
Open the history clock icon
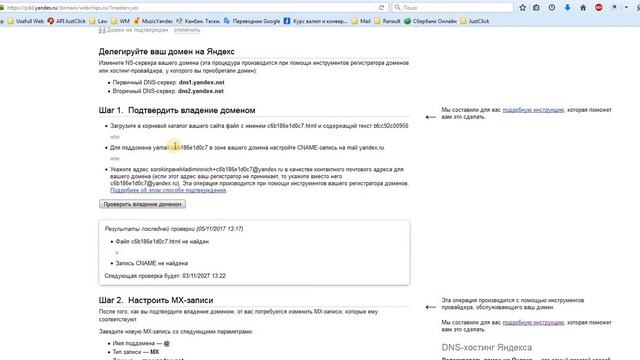coord(552,7)
